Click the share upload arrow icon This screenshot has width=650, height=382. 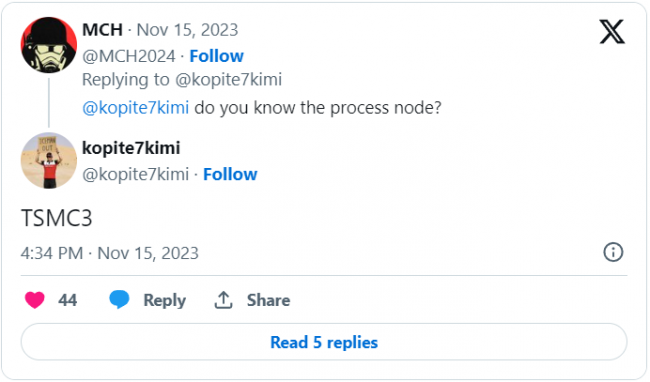point(223,300)
